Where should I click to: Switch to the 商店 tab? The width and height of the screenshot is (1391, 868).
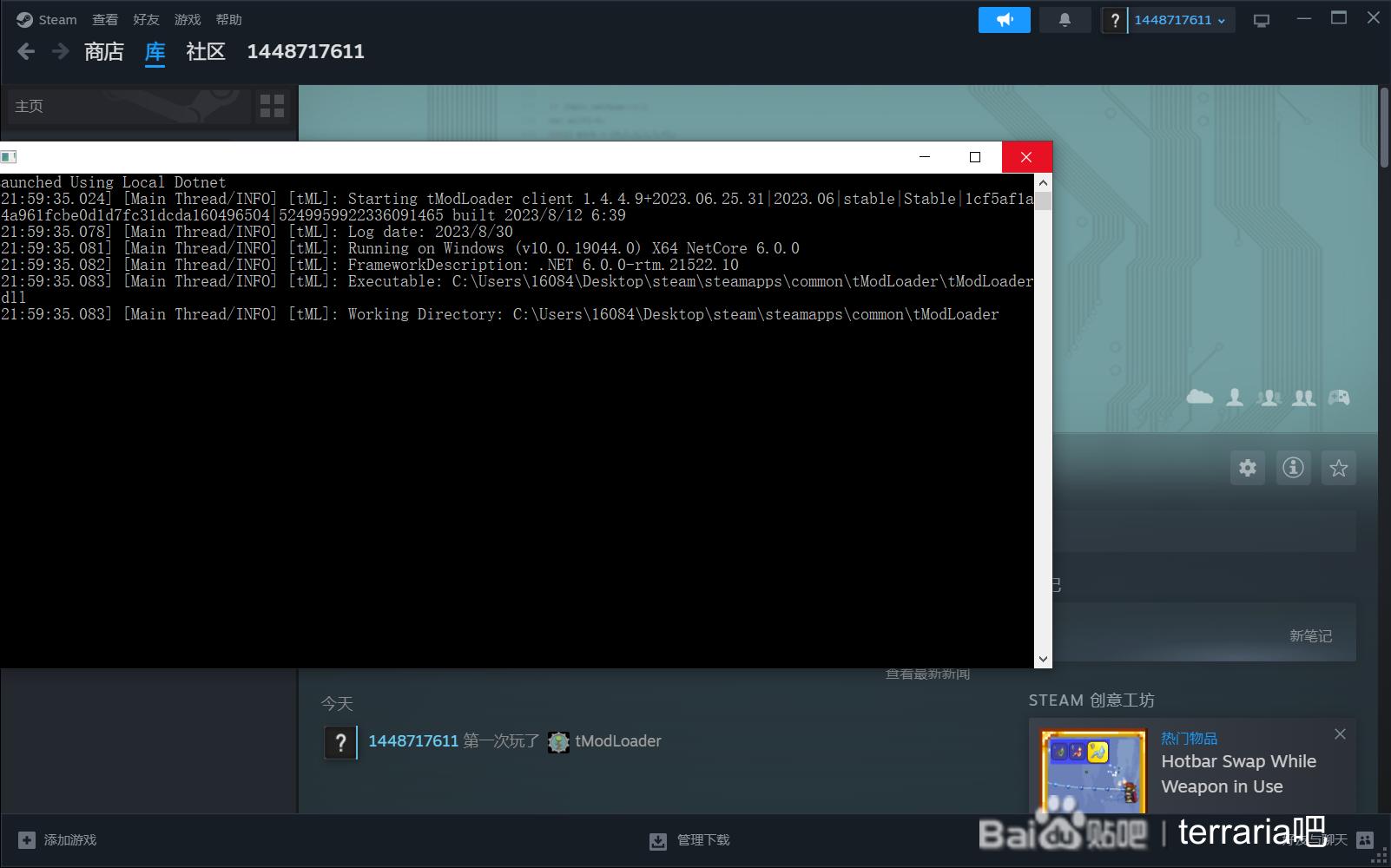pyautogui.click(x=104, y=52)
